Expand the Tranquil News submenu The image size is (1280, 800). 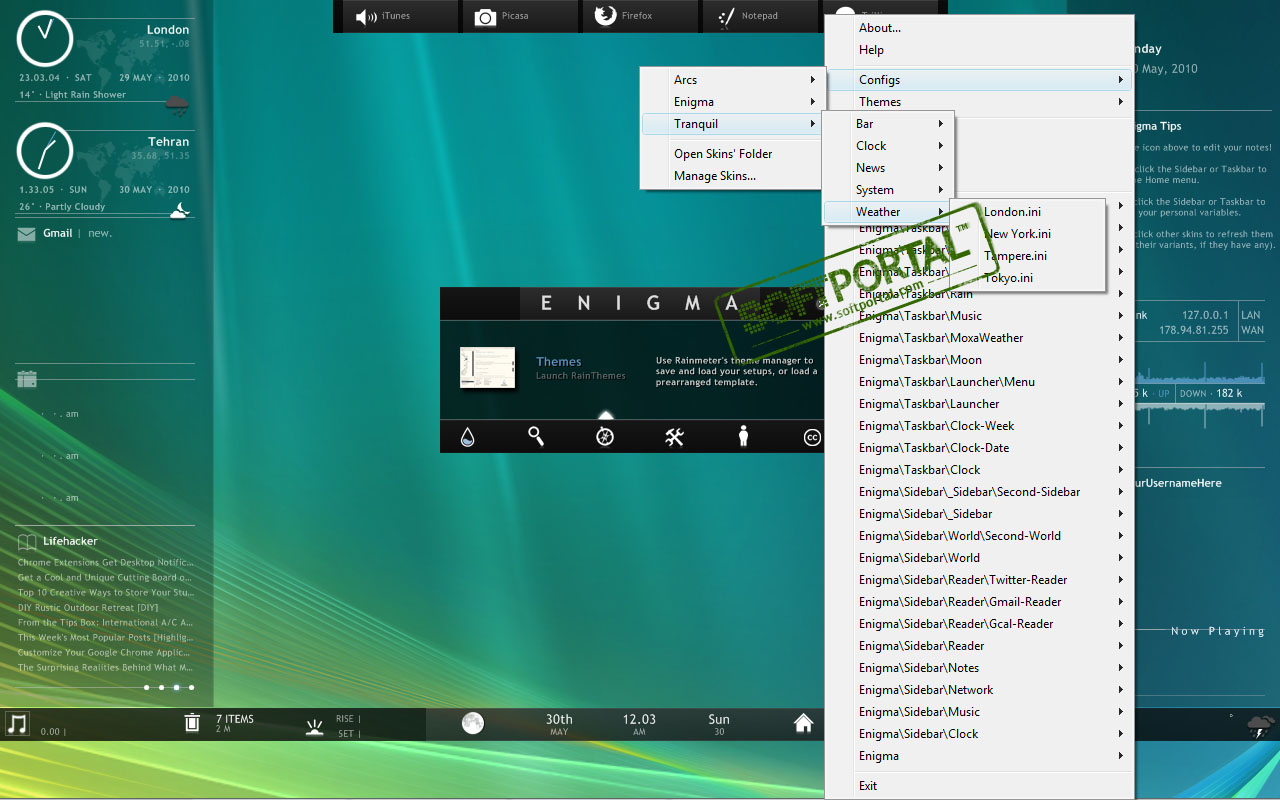coord(888,168)
